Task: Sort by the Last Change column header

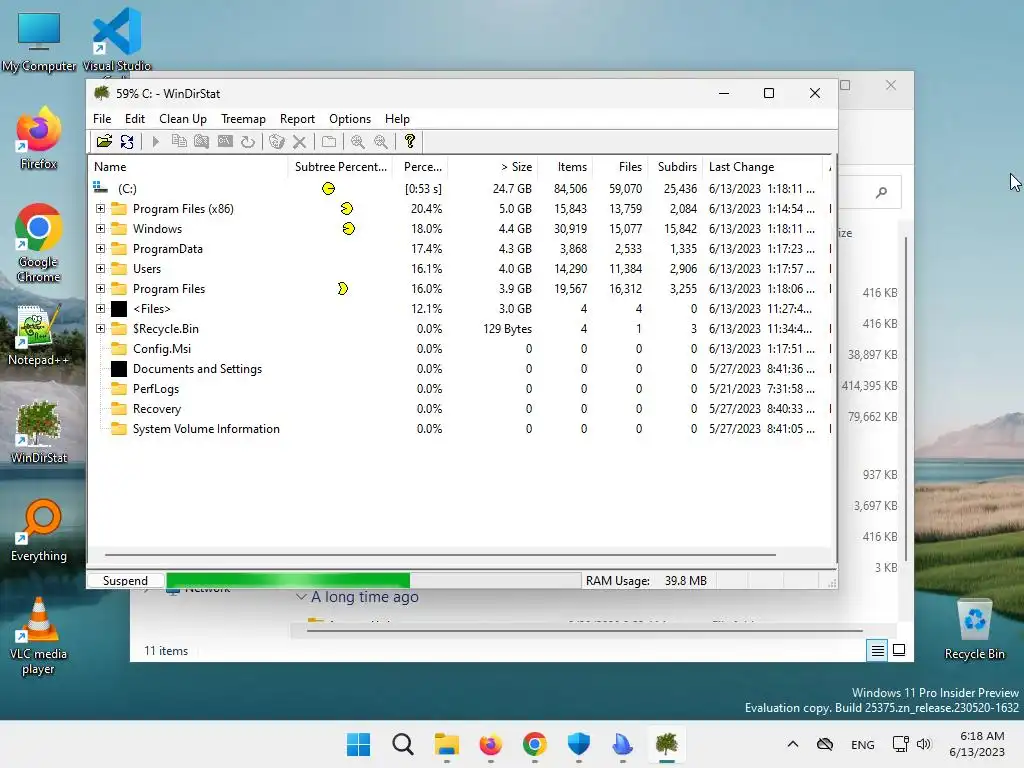Action: pos(763,167)
